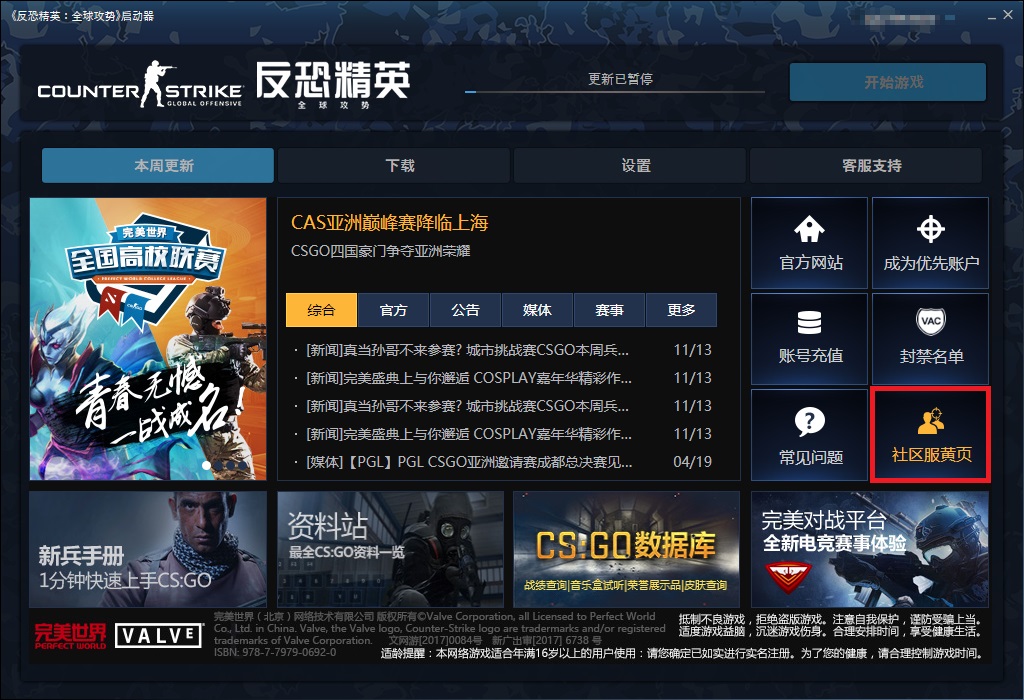The image size is (1024, 700).
Task: Click the 04/19 date entry
Action: tap(692, 462)
